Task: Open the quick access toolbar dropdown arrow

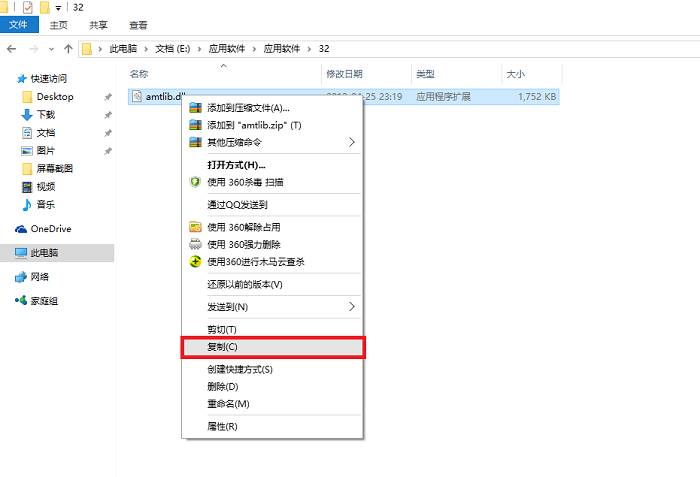Action: click(58, 8)
